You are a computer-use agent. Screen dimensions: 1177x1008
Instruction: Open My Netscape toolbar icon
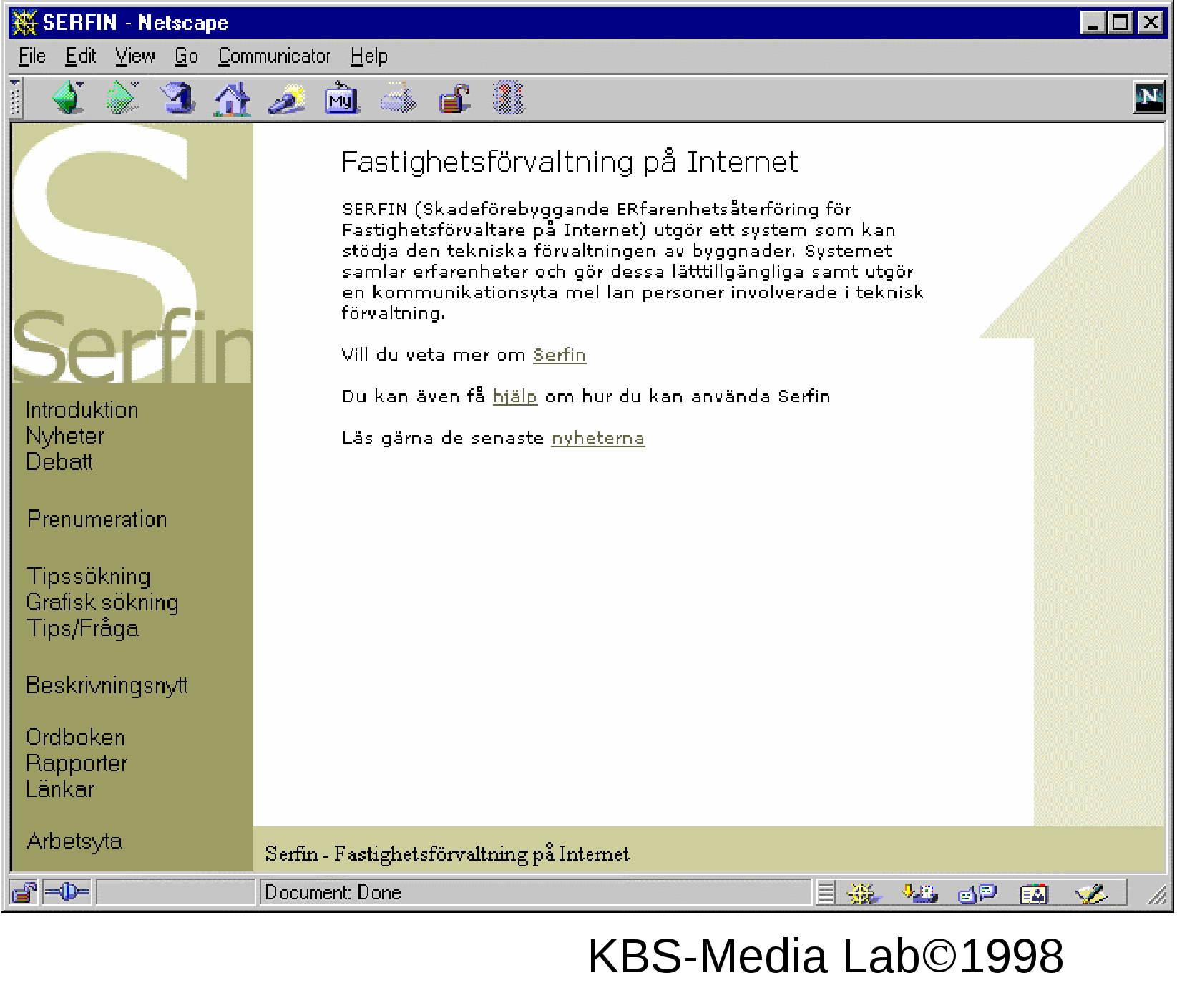[x=341, y=98]
